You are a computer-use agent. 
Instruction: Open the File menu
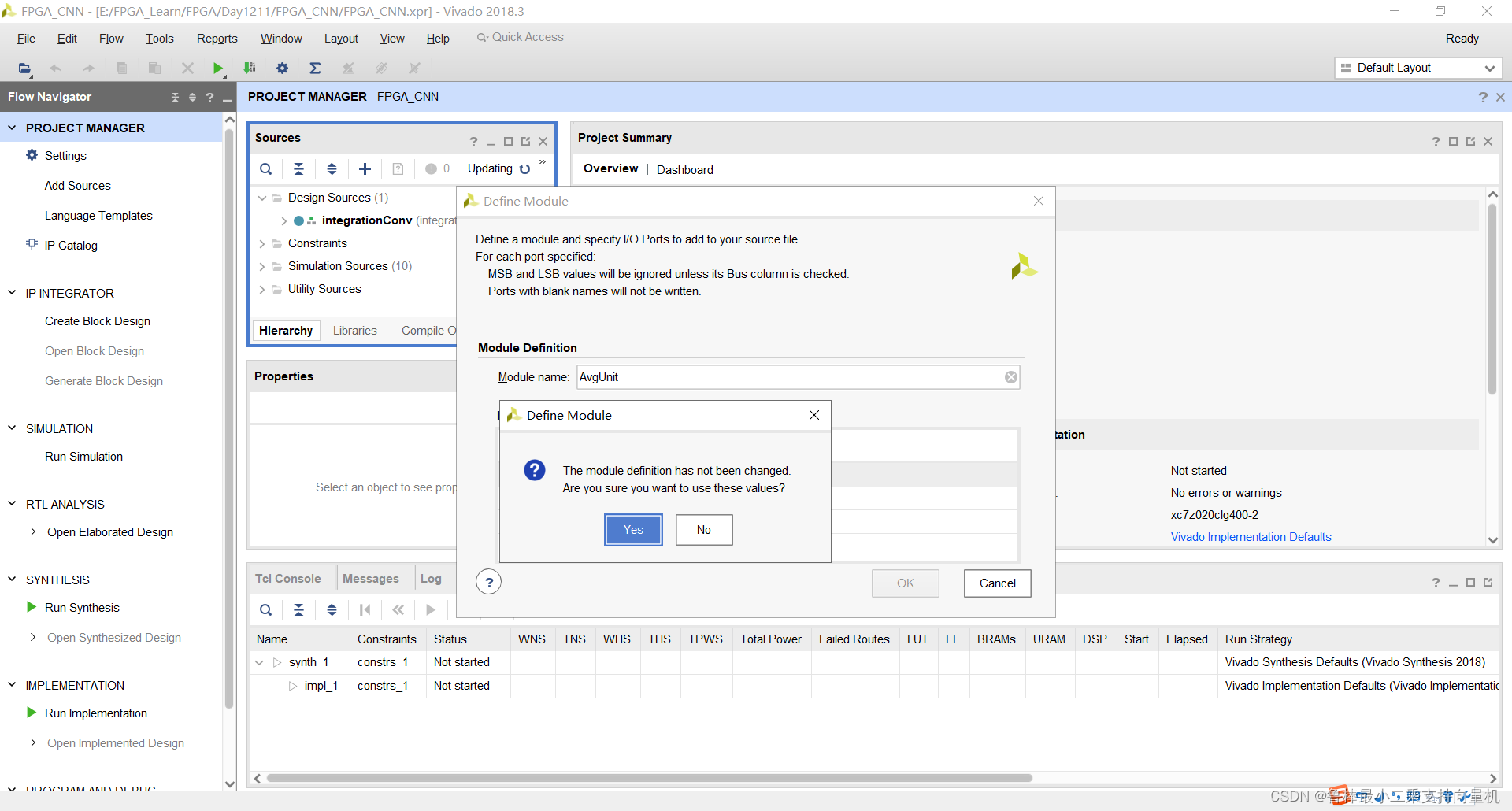pyautogui.click(x=26, y=39)
